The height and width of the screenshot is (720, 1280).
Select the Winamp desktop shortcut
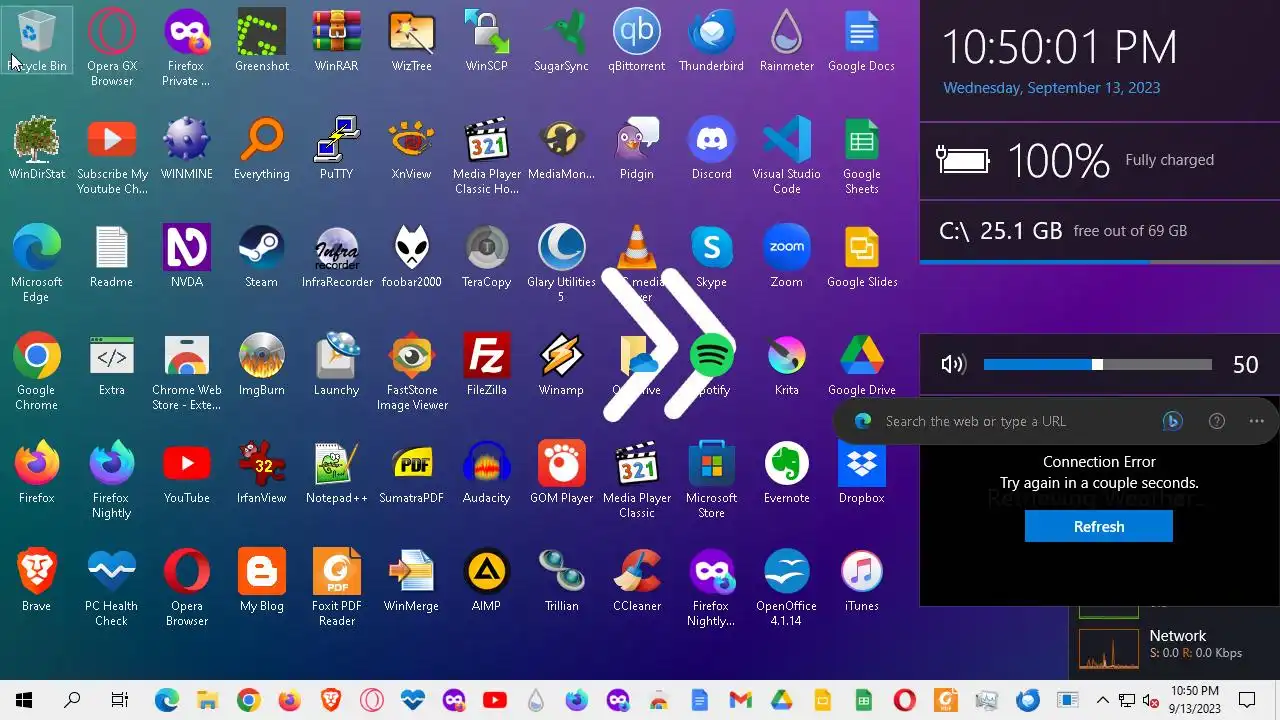(x=562, y=364)
